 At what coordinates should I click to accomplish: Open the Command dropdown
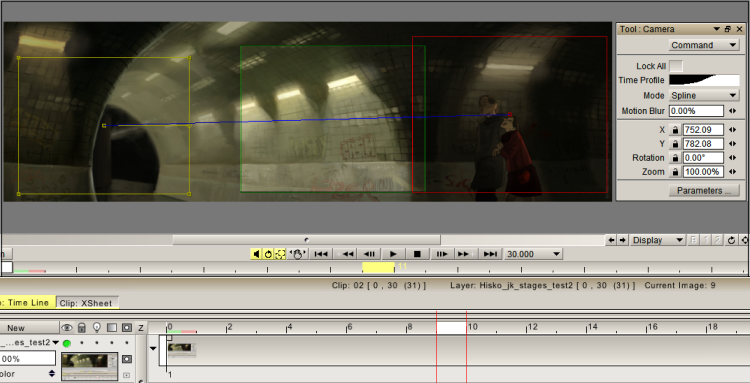click(704, 45)
